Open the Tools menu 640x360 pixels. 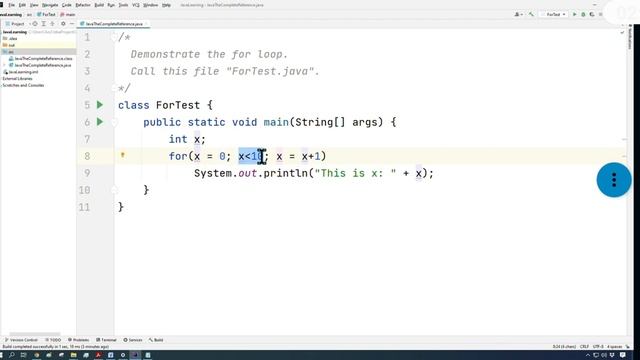[123, 5]
